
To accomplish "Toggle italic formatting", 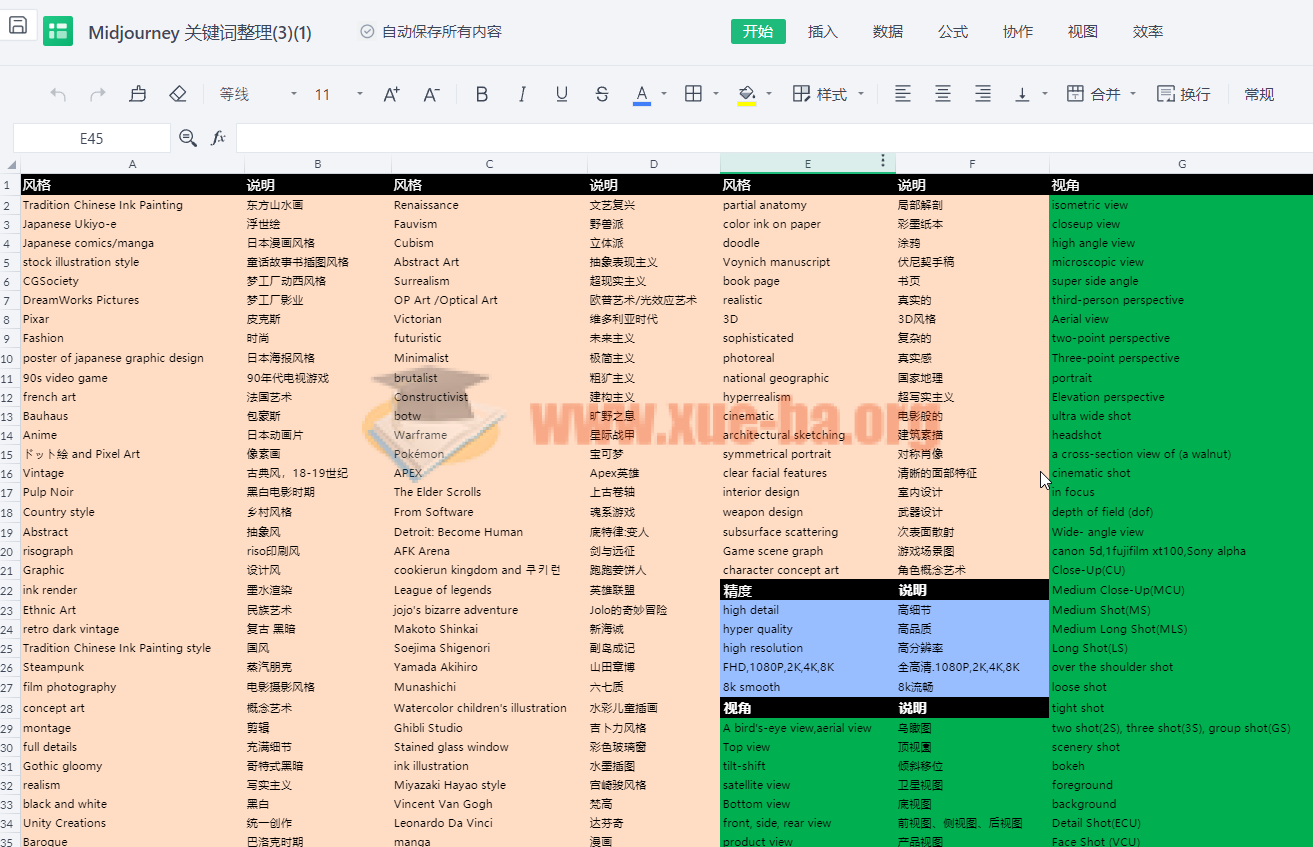I will [x=522, y=94].
